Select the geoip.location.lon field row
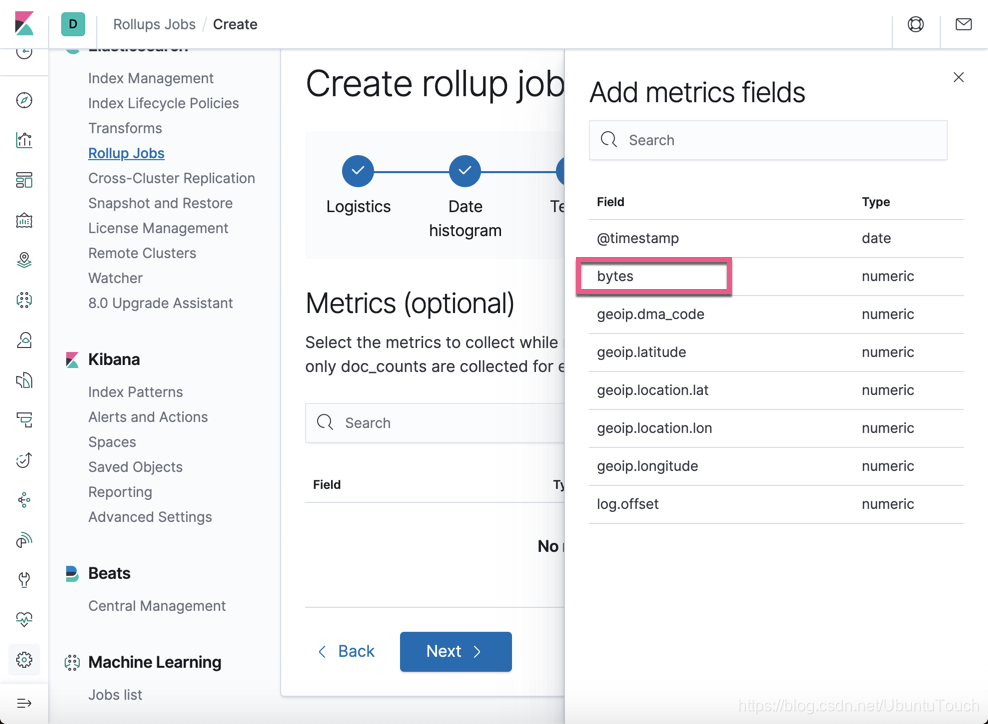The image size is (988, 724). [776, 428]
